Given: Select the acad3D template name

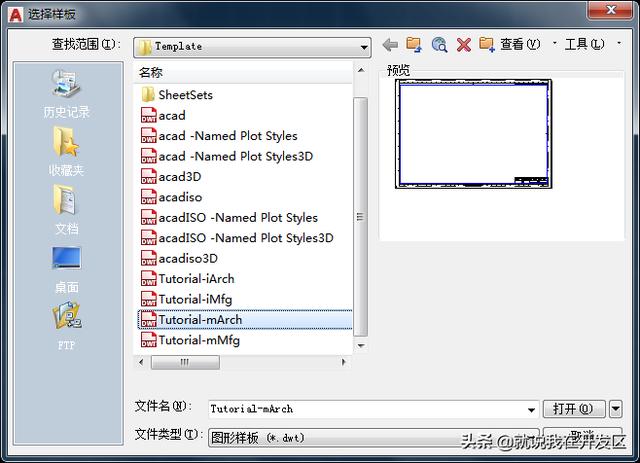Looking at the screenshot, I should [180, 177].
